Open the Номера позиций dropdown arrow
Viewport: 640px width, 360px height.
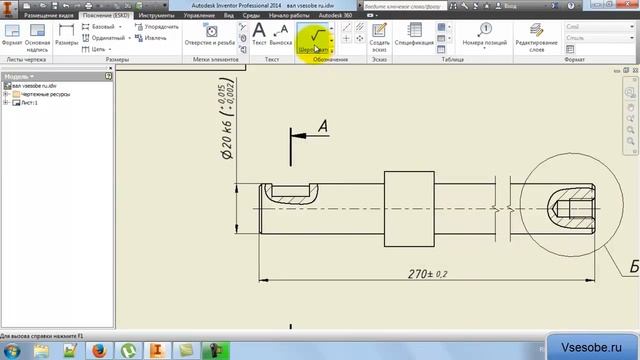pos(484,49)
